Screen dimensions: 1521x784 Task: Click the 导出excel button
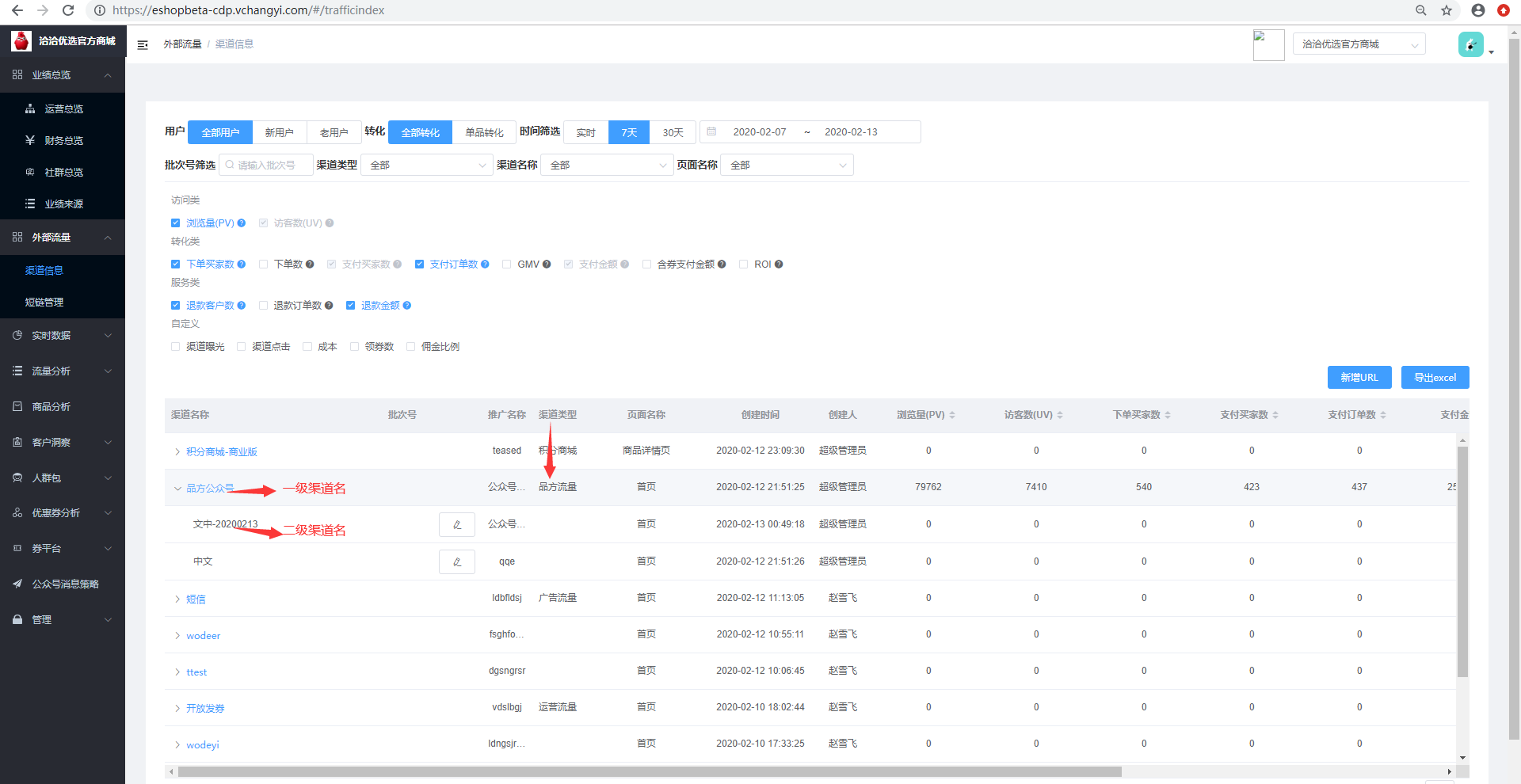1435,378
